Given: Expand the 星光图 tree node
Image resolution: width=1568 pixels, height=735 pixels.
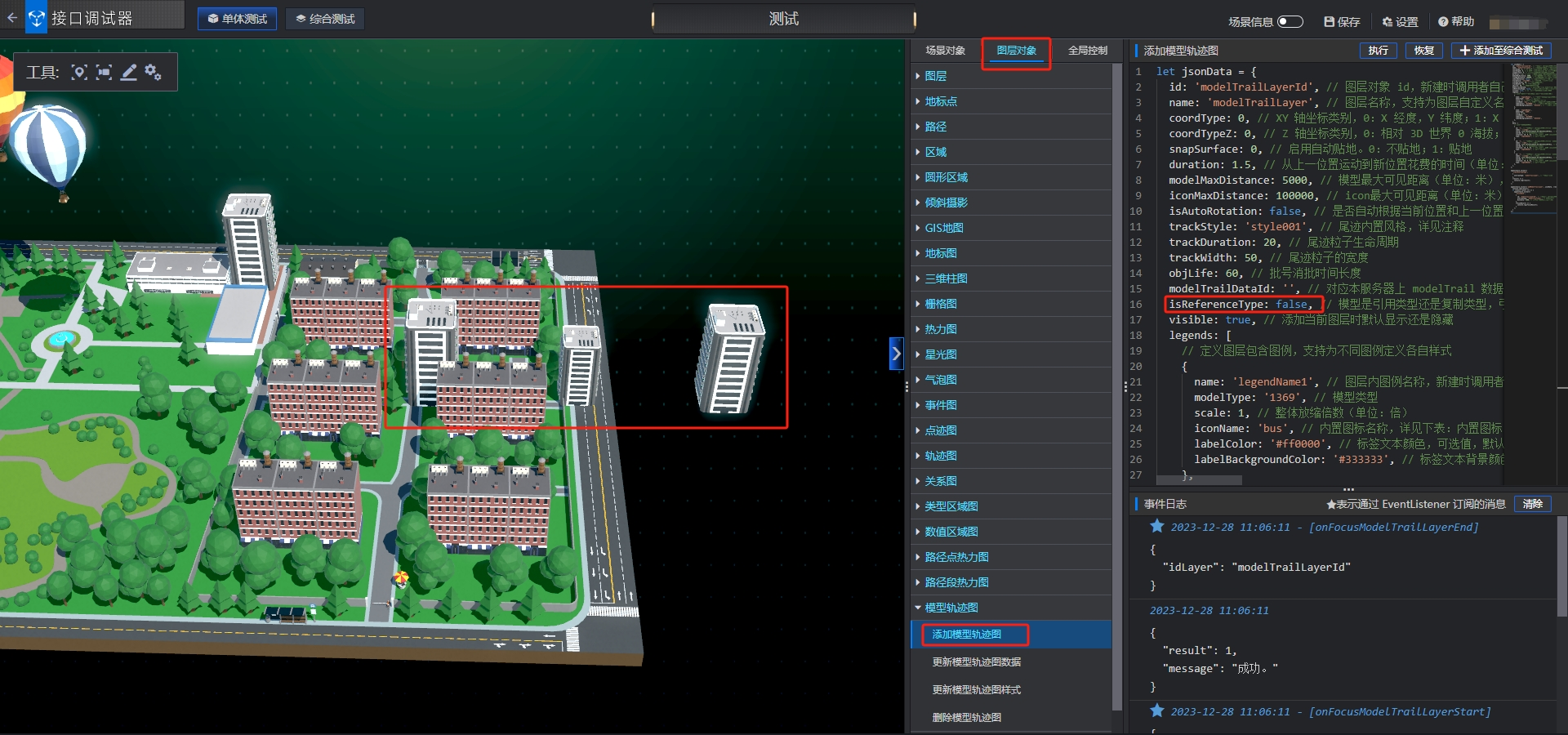Looking at the screenshot, I should point(1011,354).
